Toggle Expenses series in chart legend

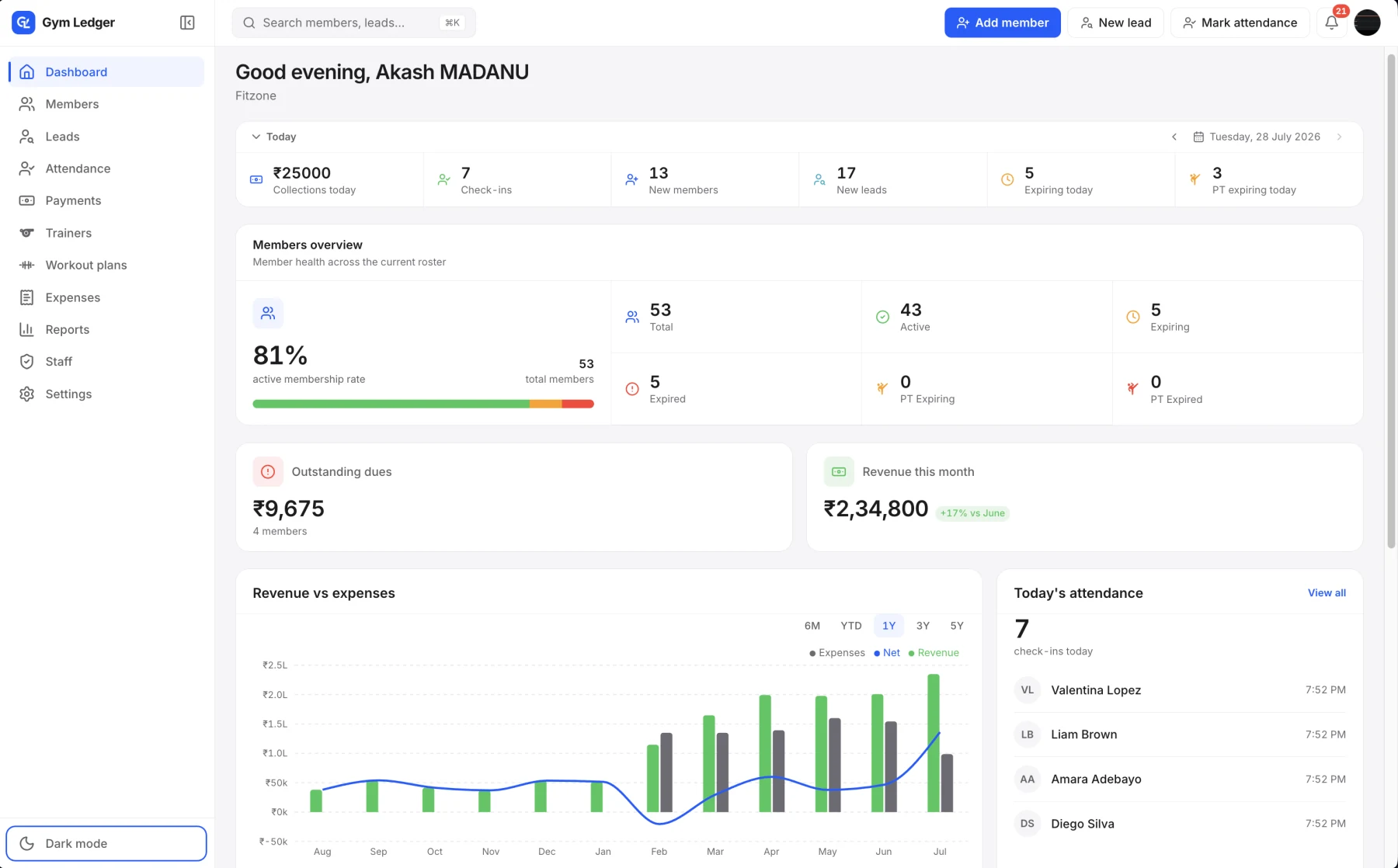(x=836, y=653)
